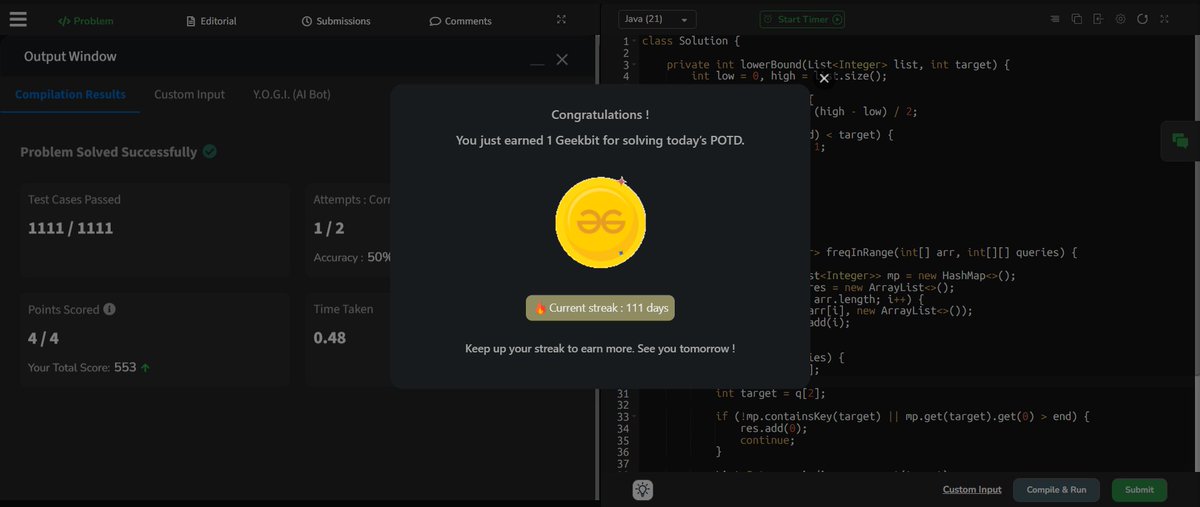Open the hamburger menu icon
Image resolution: width=1200 pixels, height=507 pixels.
[x=18, y=19]
